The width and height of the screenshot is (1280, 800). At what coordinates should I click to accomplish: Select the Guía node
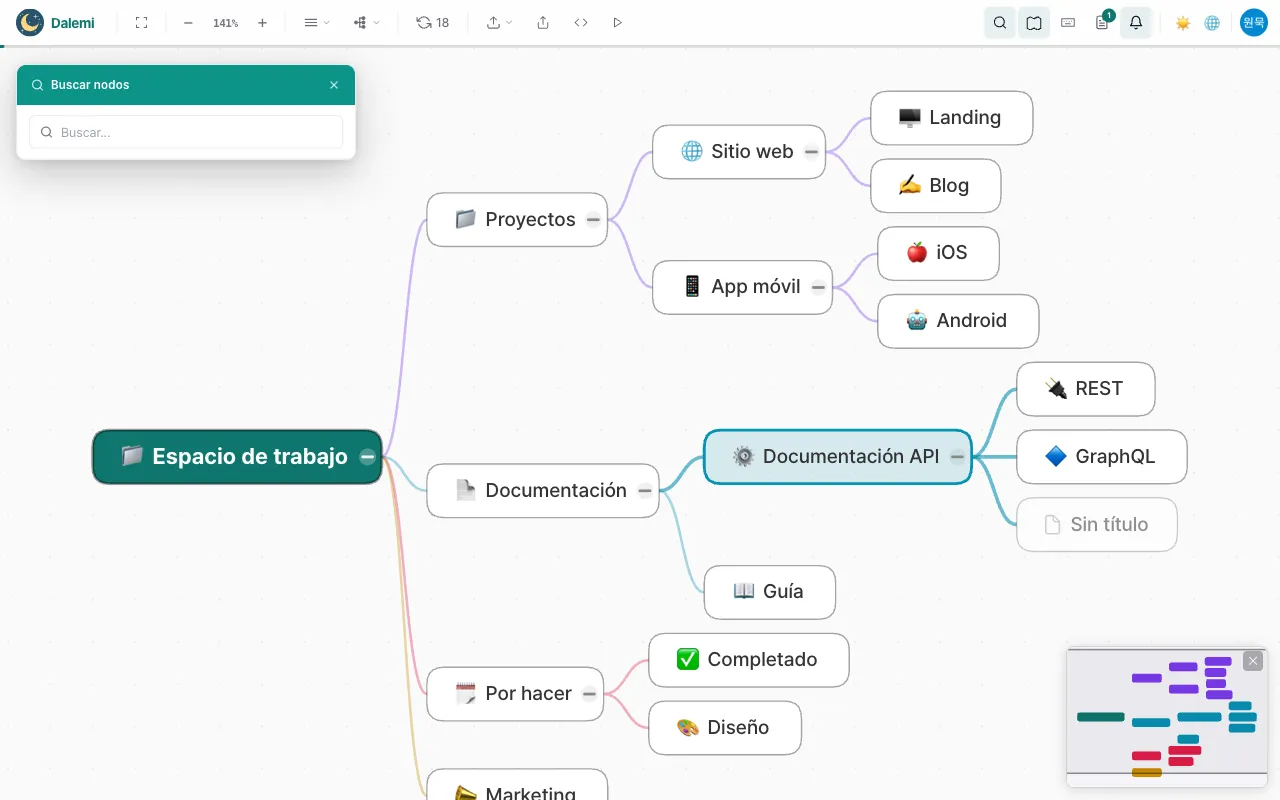pyautogui.click(x=769, y=592)
